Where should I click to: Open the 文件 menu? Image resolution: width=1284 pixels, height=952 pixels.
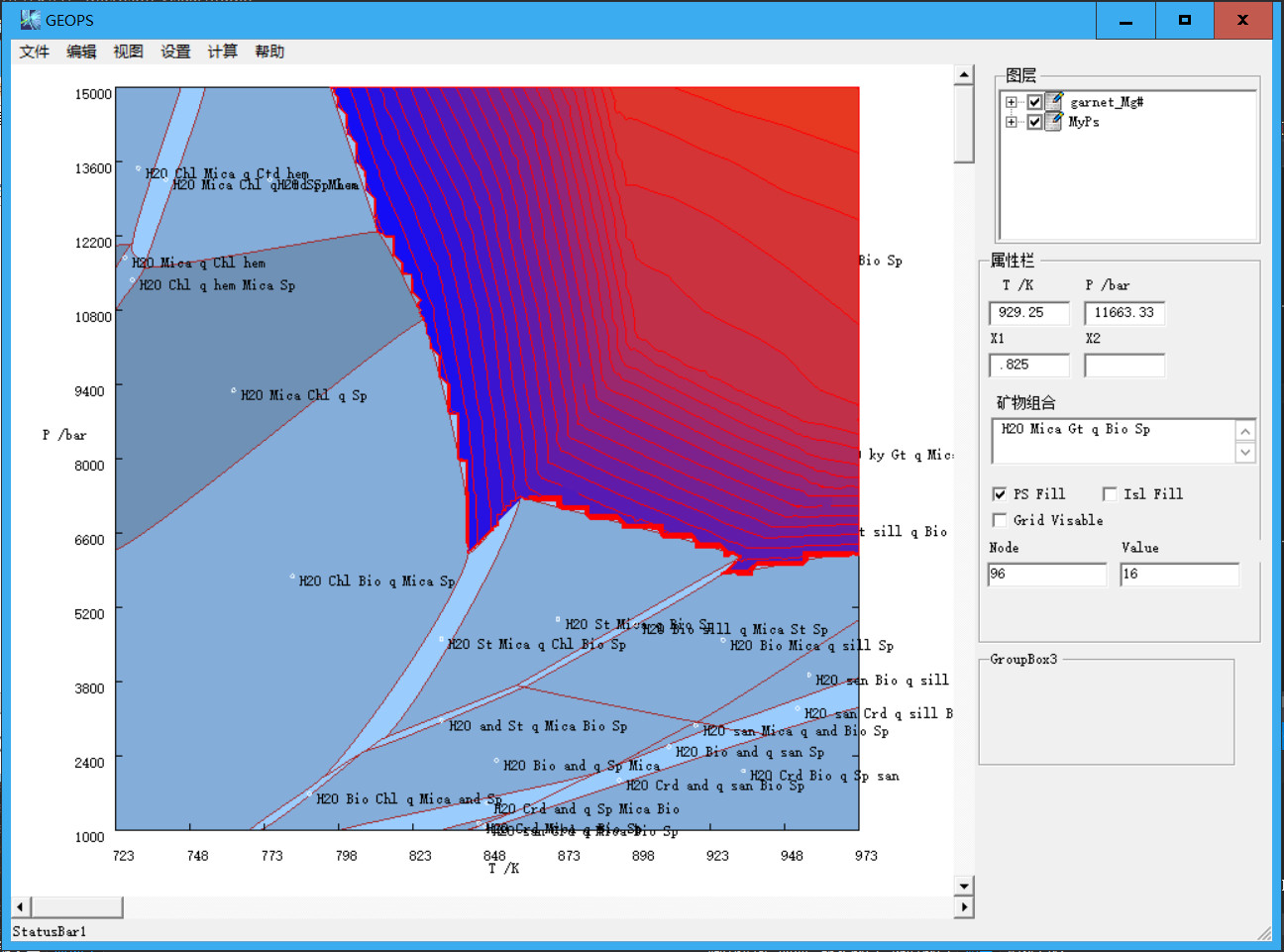point(34,52)
